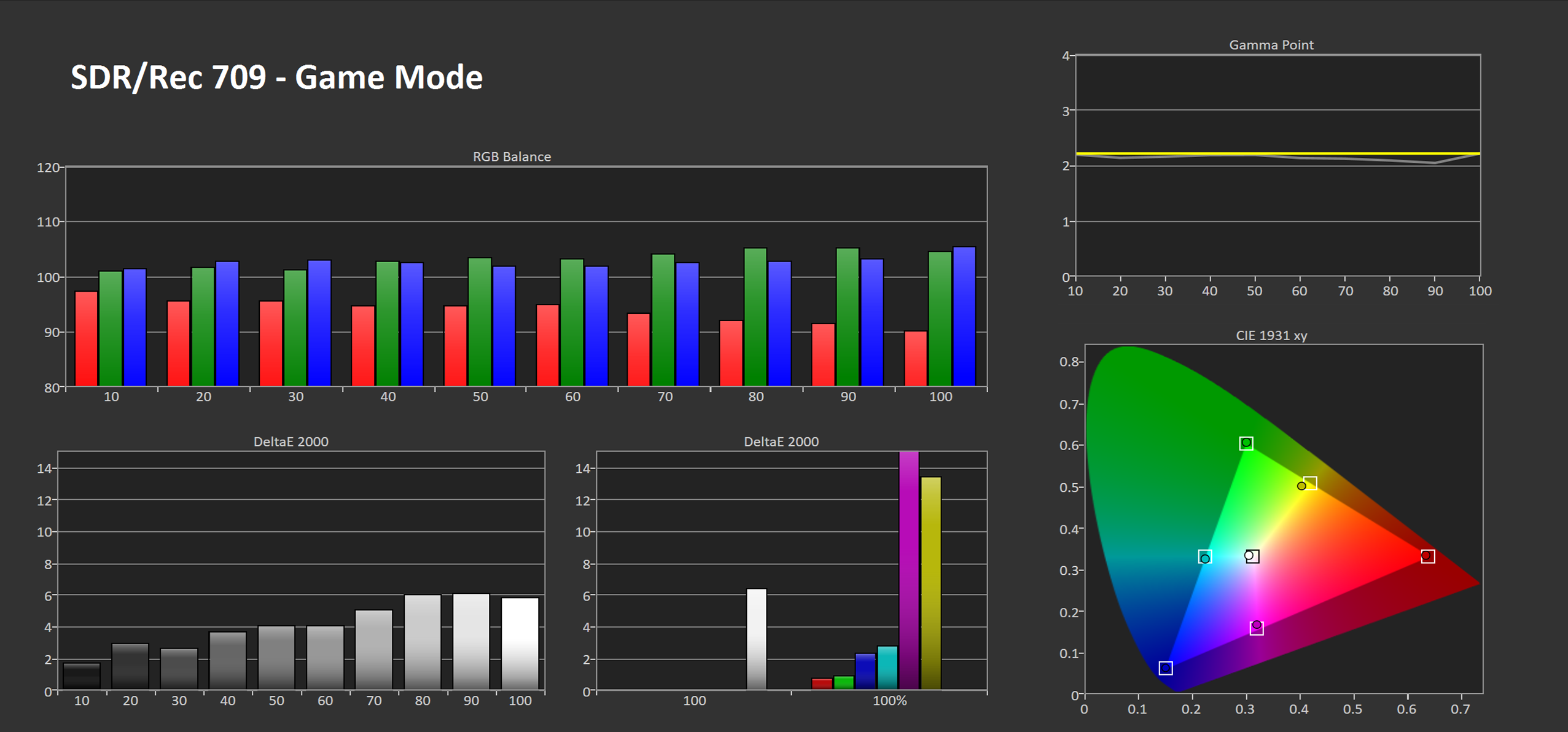Image resolution: width=1568 pixels, height=732 pixels.
Task: Click the yellow DeltaE 2000 bar
Action: 931,583
